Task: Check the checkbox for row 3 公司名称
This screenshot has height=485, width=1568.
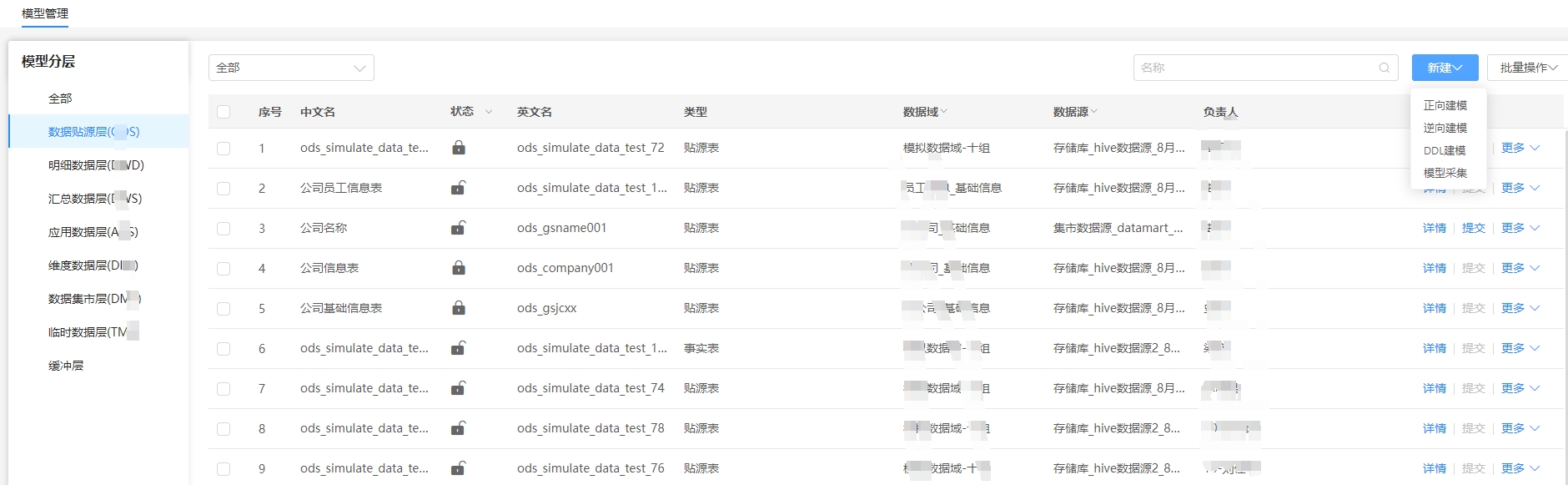Action: 224,228
